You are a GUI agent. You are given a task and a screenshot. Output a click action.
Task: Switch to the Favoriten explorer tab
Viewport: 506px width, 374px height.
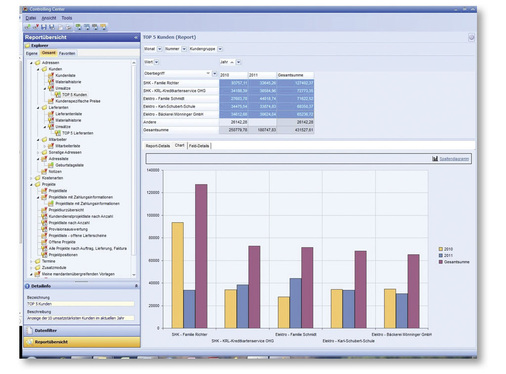[67, 53]
